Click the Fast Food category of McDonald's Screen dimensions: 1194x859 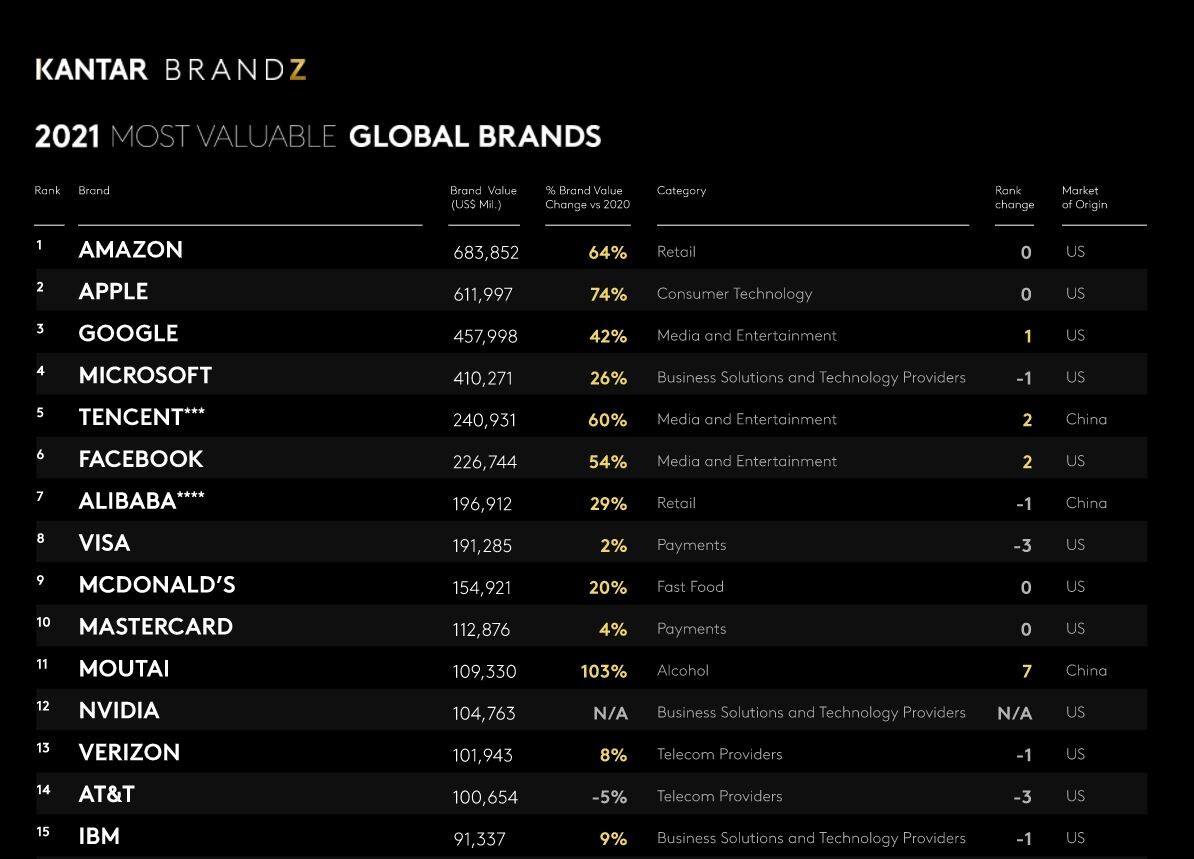(690, 587)
